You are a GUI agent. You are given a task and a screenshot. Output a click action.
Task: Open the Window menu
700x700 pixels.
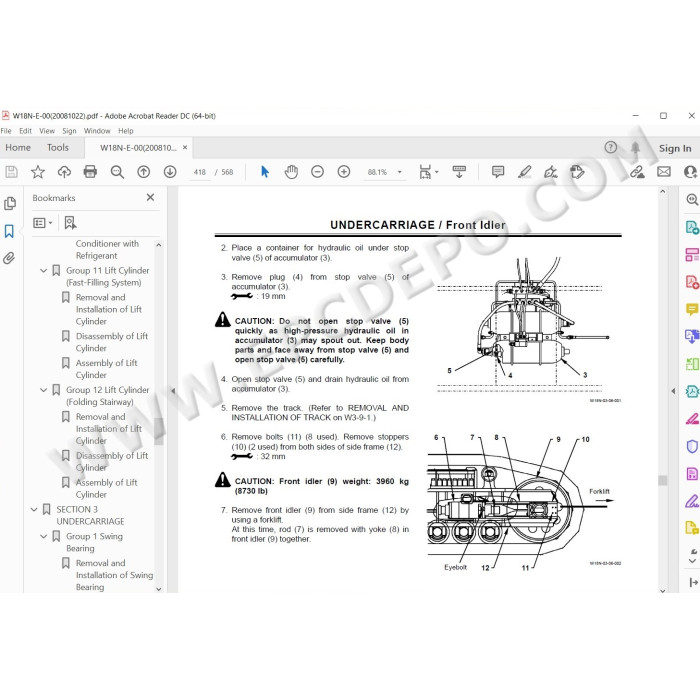[97, 131]
